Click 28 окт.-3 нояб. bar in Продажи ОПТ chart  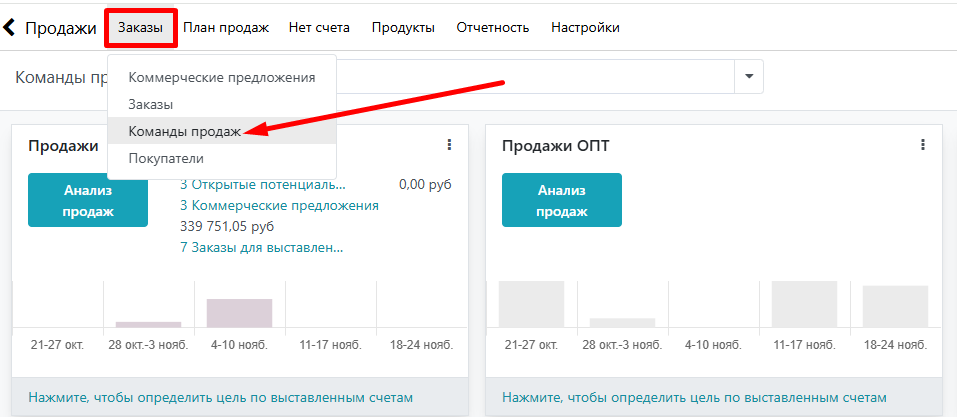(622, 323)
